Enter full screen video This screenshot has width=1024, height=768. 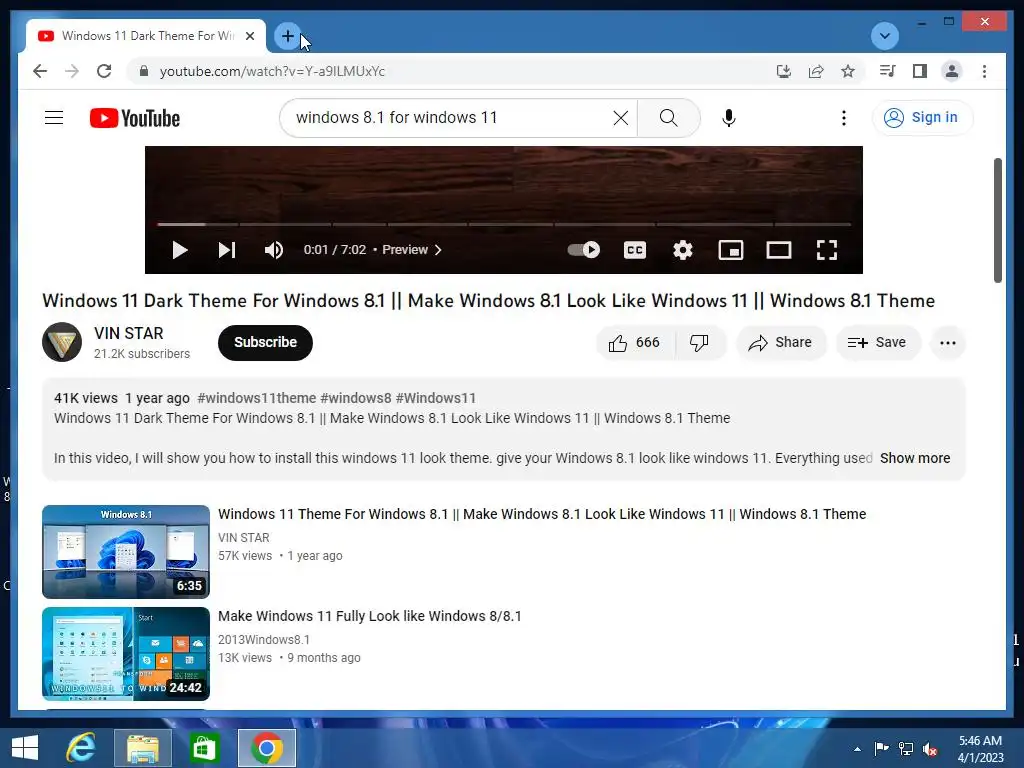point(827,250)
